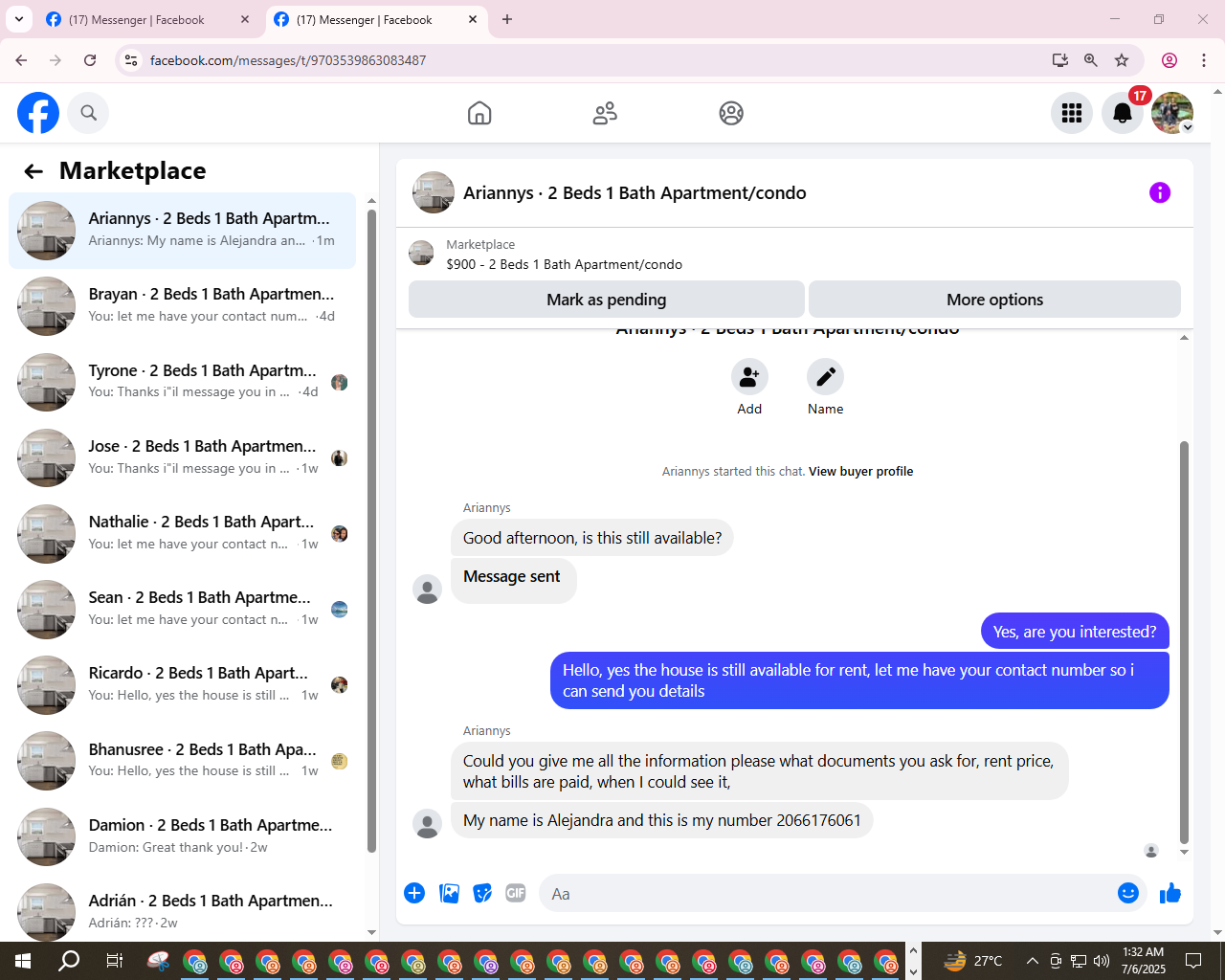Bookmark this page with the star
The width and height of the screenshot is (1225, 980).
[1122, 60]
